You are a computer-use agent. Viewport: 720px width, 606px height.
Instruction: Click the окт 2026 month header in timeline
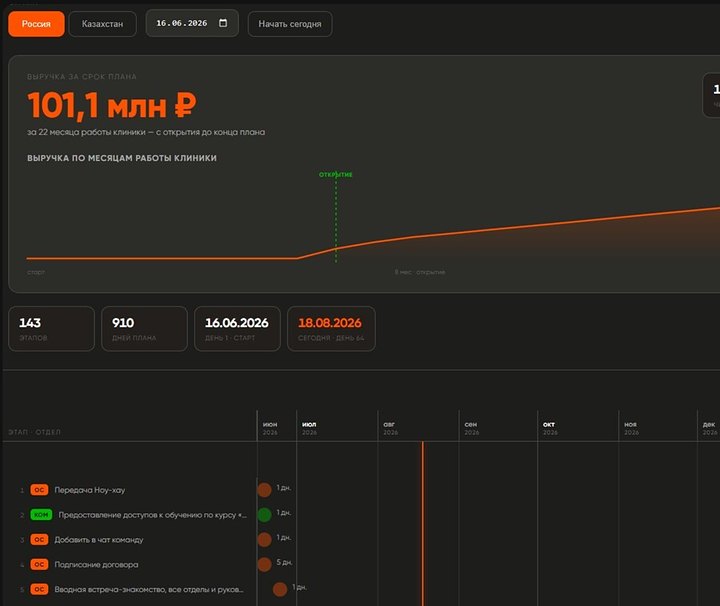point(550,428)
